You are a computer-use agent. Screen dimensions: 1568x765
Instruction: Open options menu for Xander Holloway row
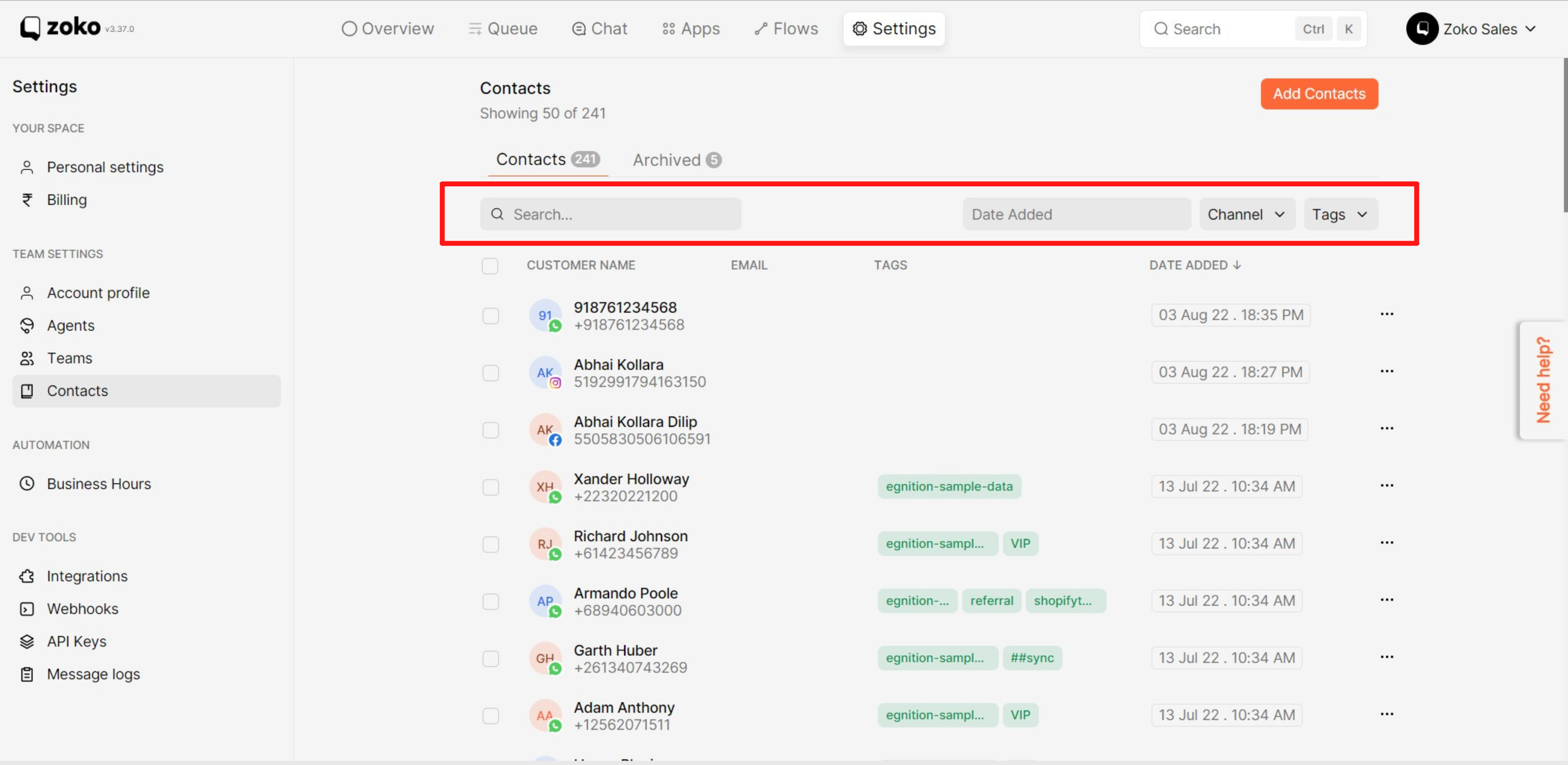tap(1387, 486)
